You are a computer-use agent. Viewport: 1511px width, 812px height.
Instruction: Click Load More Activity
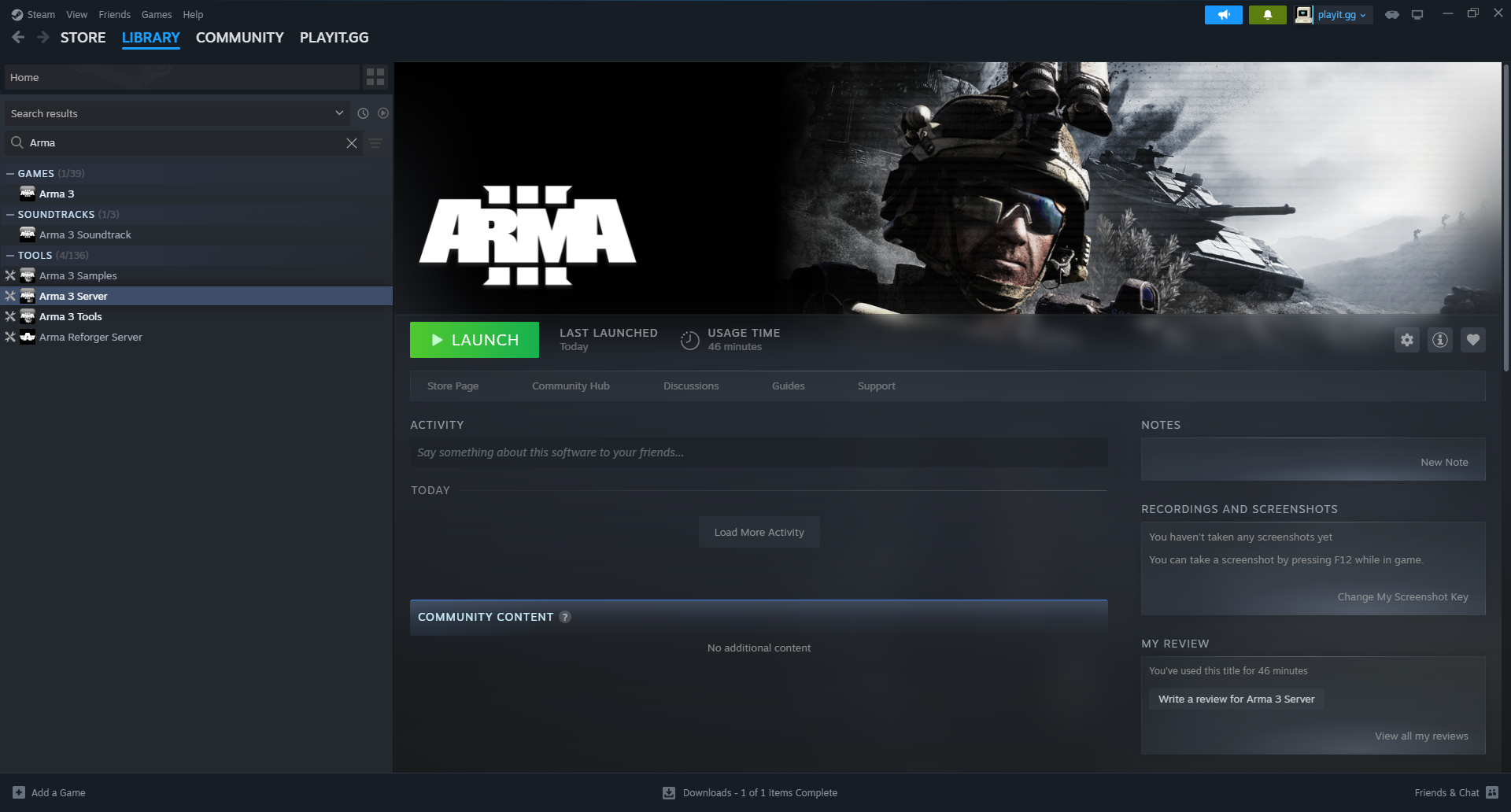759,532
